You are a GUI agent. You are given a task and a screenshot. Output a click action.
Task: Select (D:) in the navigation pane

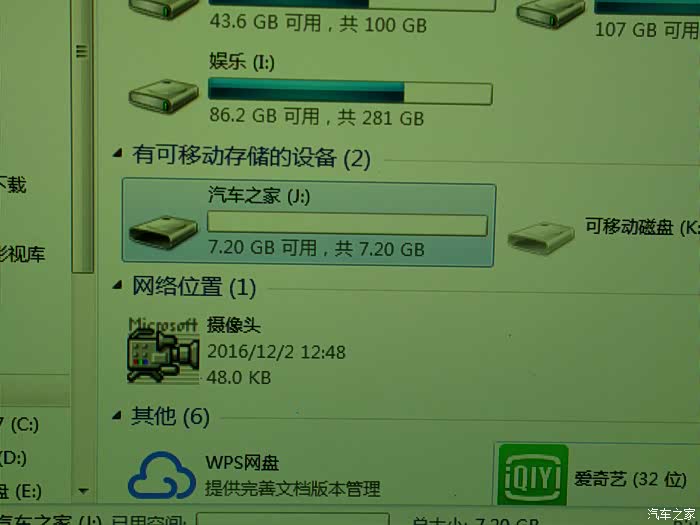tap(13, 458)
